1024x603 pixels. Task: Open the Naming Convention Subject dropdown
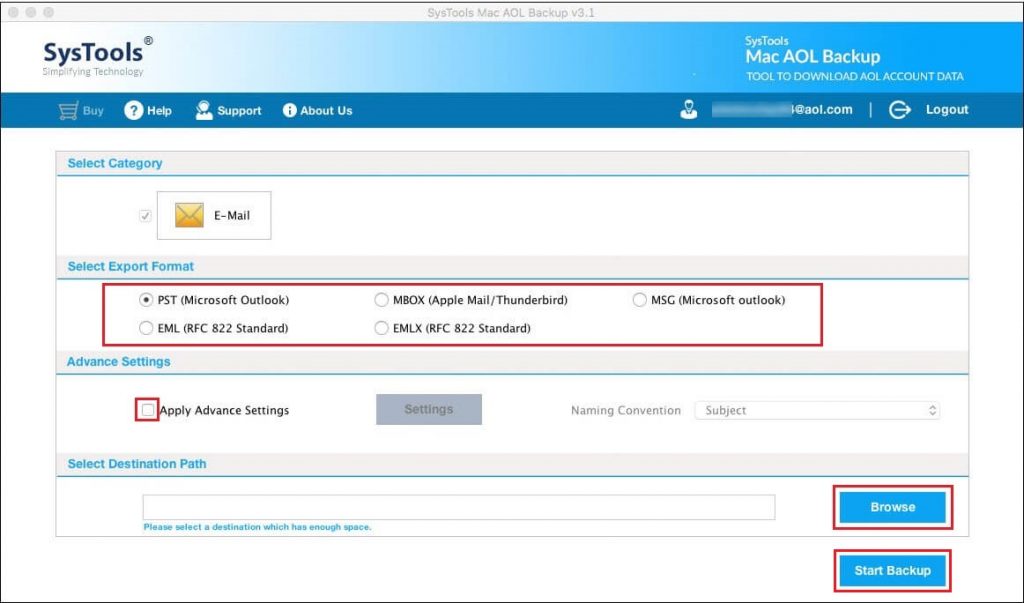(x=817, y=410)
